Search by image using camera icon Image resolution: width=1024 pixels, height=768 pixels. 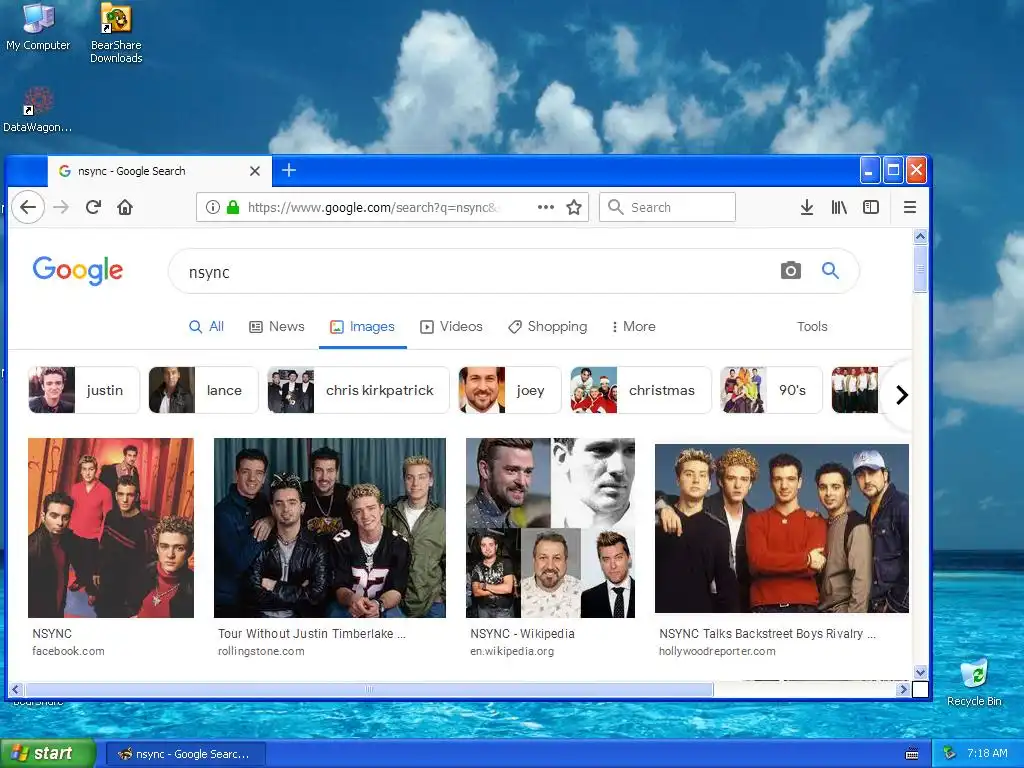[x=790, y=270]
